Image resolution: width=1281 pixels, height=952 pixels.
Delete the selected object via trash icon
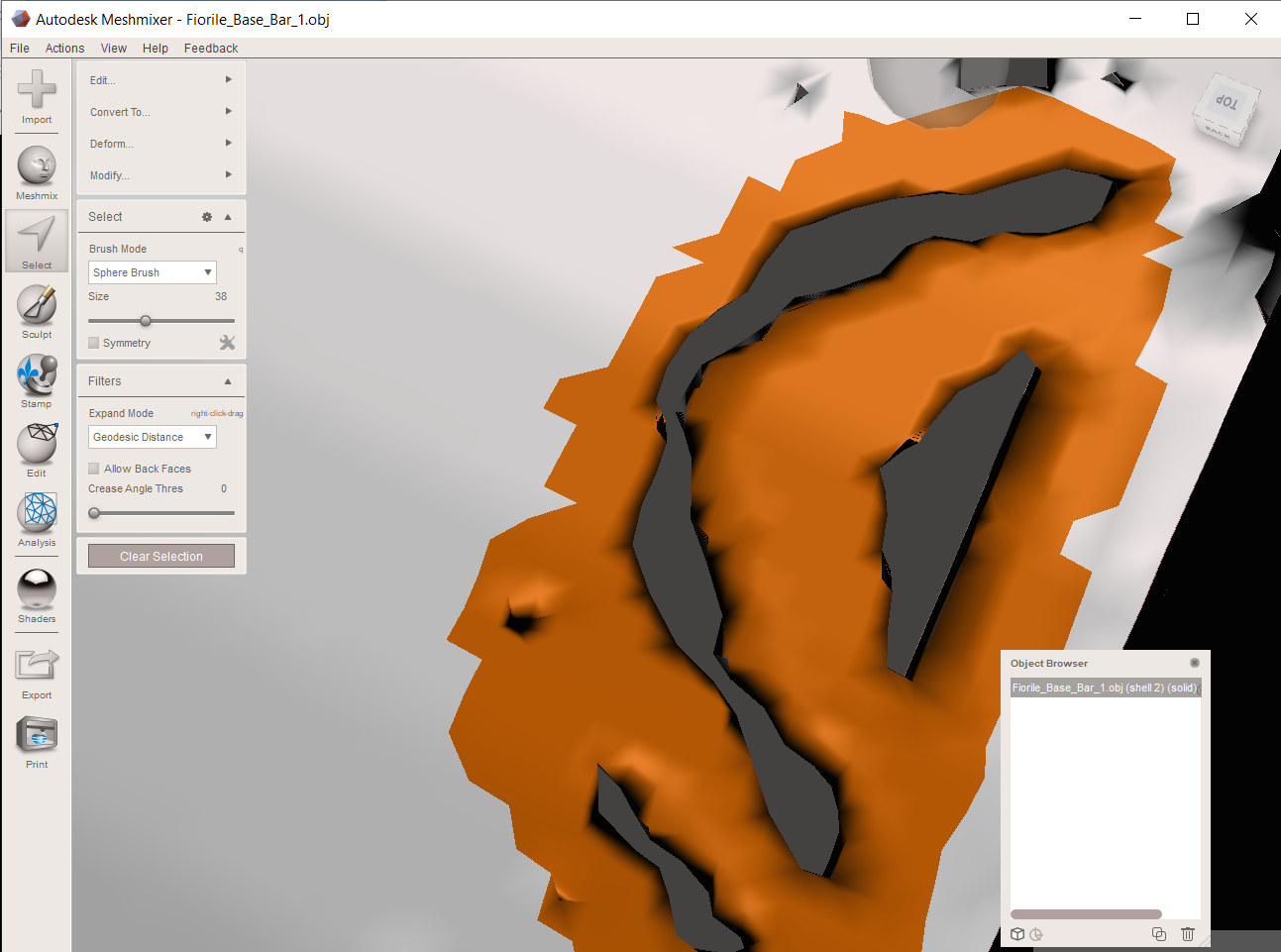[x=1187, y=934]
